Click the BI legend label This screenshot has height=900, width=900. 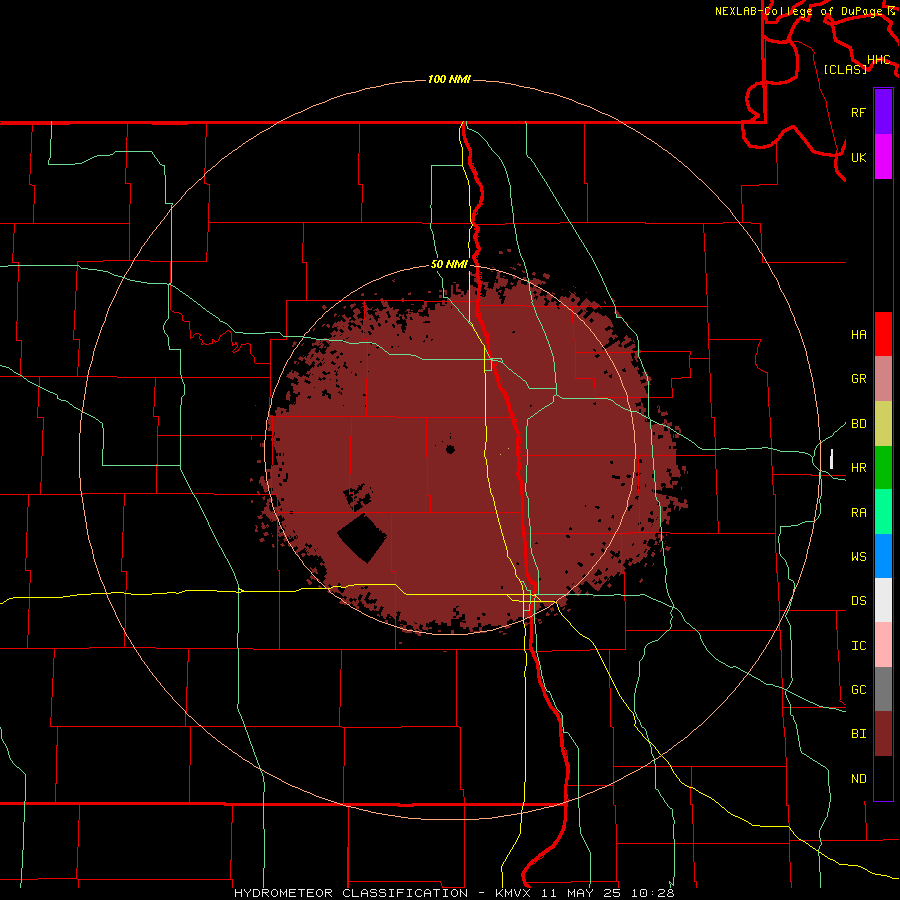click(x=858, y=734)
